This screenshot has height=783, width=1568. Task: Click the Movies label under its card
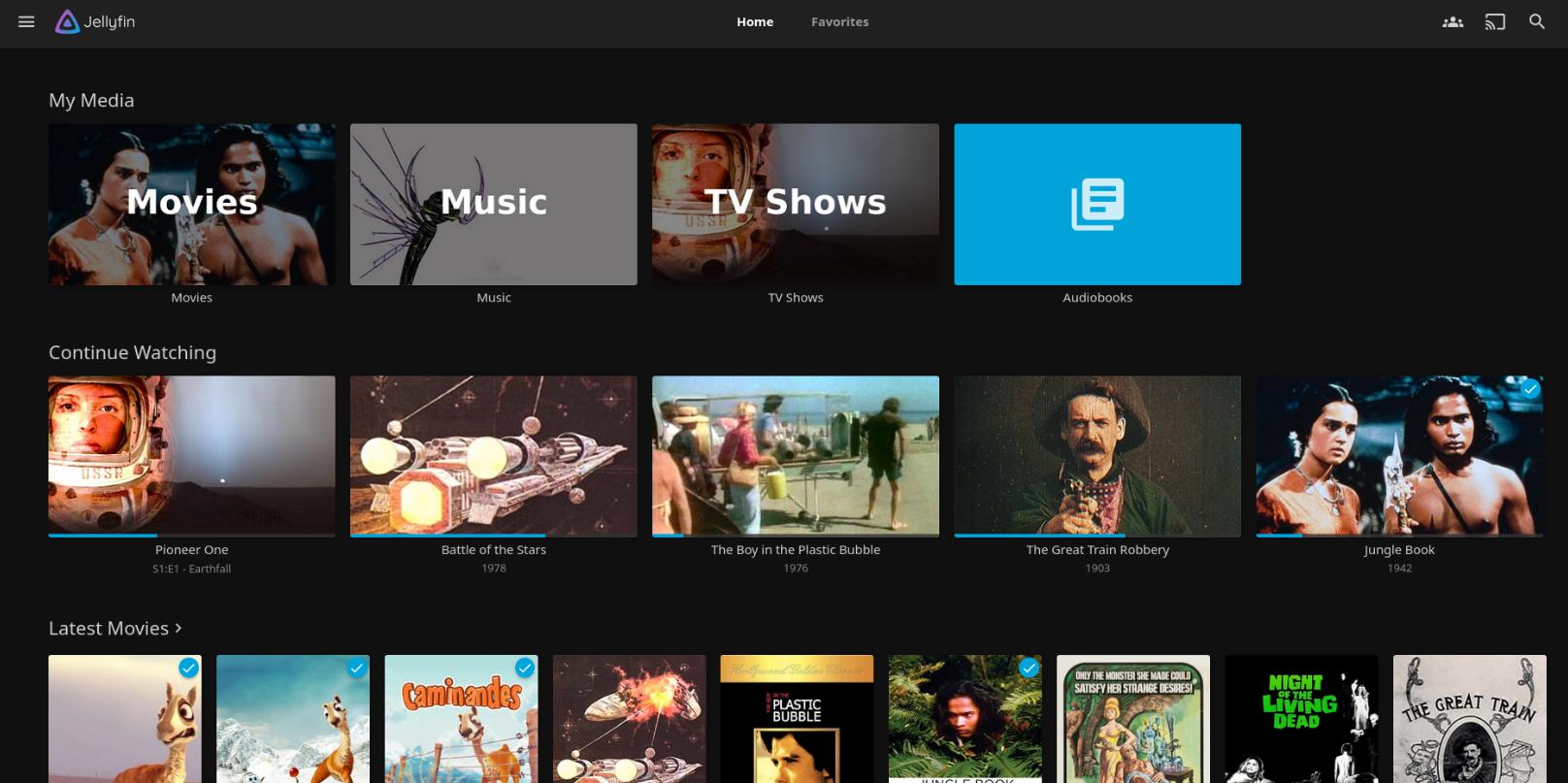pyautogui.click(x=192, y=298)
